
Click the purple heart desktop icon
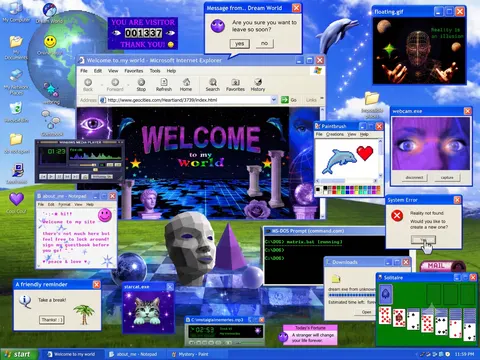16,199
